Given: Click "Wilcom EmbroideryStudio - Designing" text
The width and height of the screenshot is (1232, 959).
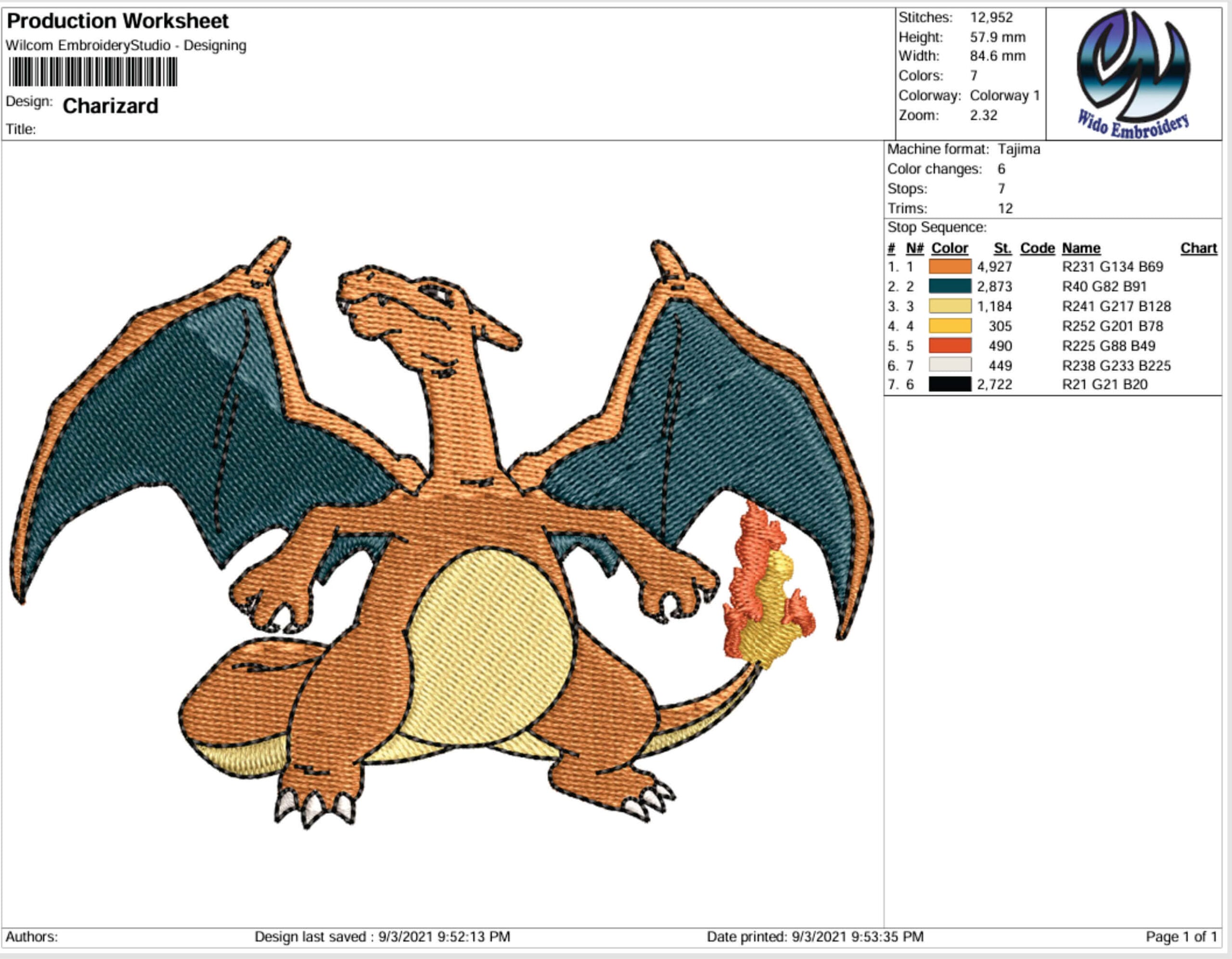Looking at the screenshot, I should (x=126, y=45).
